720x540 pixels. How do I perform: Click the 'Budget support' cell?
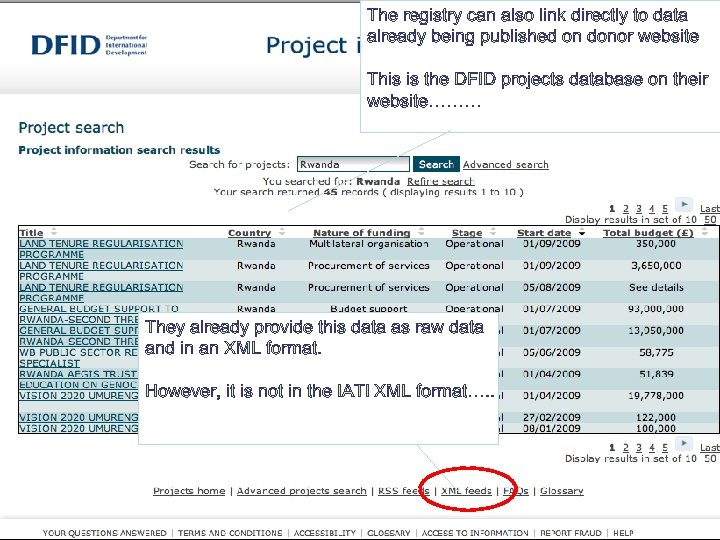pos(369,309)
